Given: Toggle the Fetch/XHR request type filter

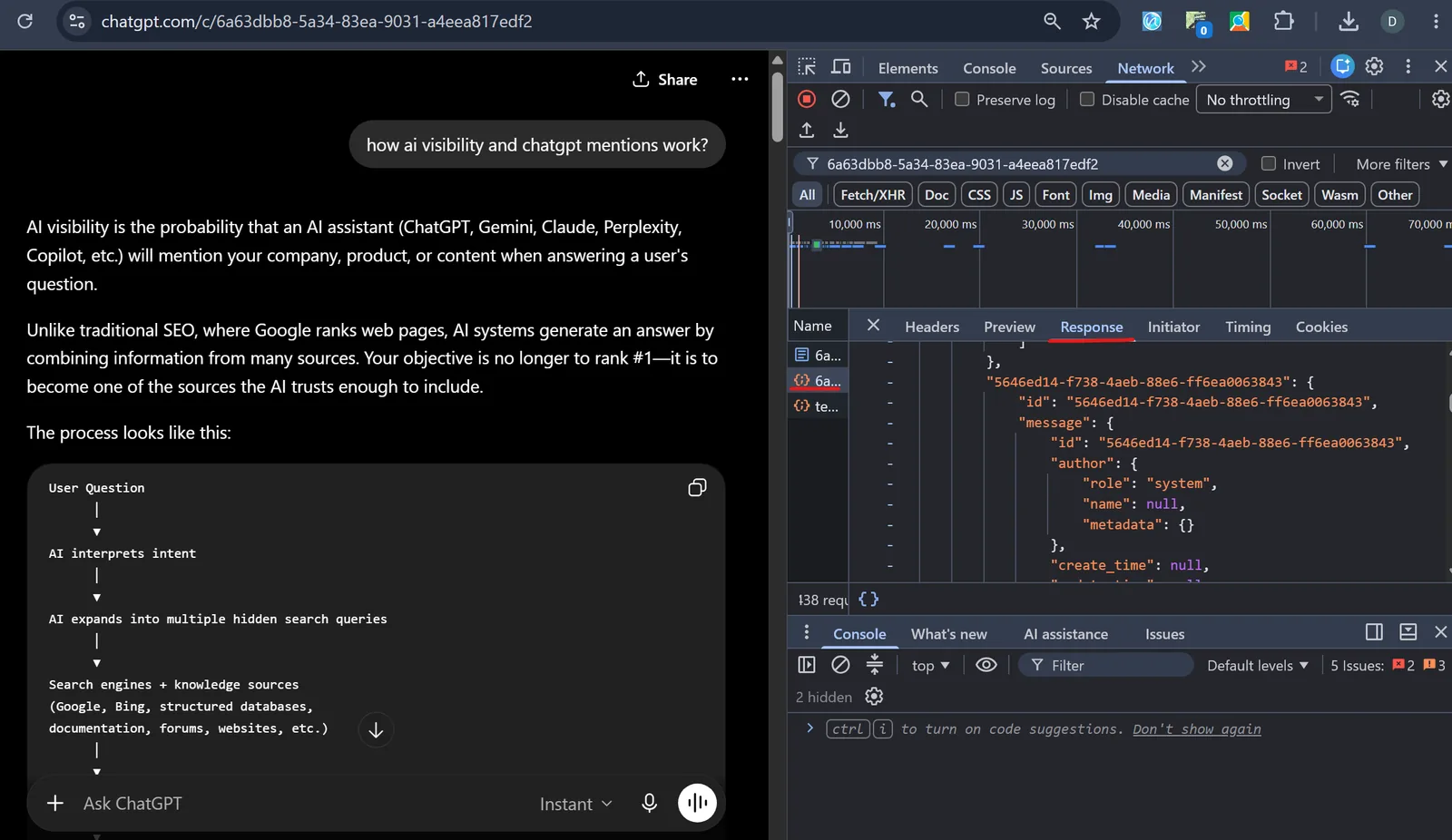Looking at the screenshot, I should pyautogui.click(x=872, y=194).
